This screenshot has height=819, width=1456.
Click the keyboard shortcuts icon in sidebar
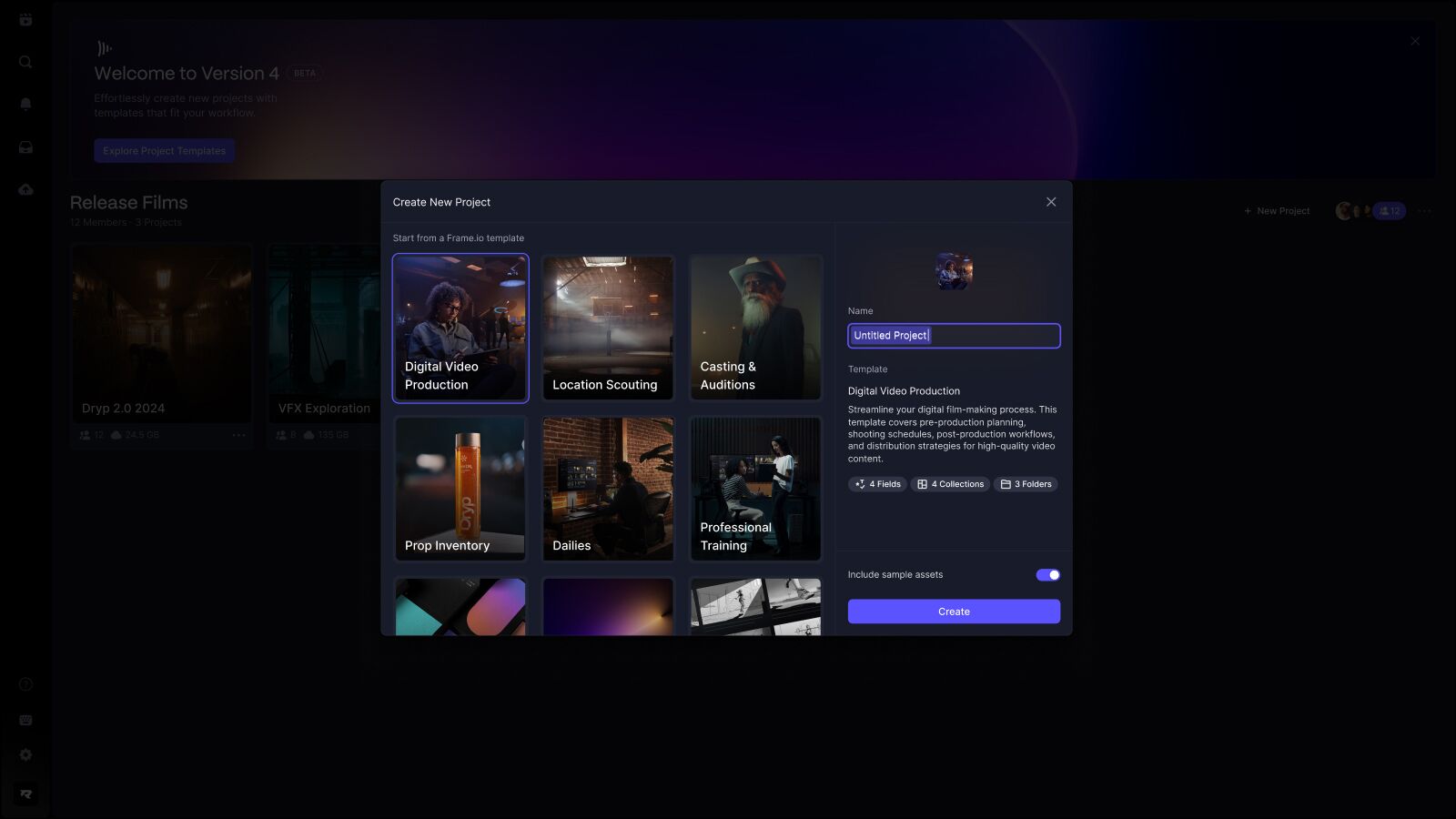(25, 719)
